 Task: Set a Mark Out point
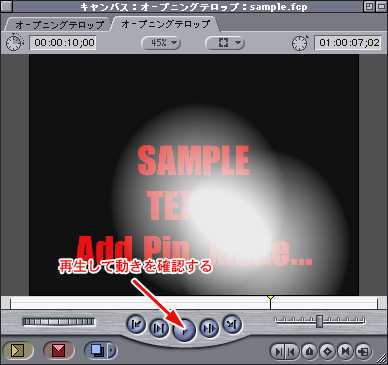tap(292, 351)
